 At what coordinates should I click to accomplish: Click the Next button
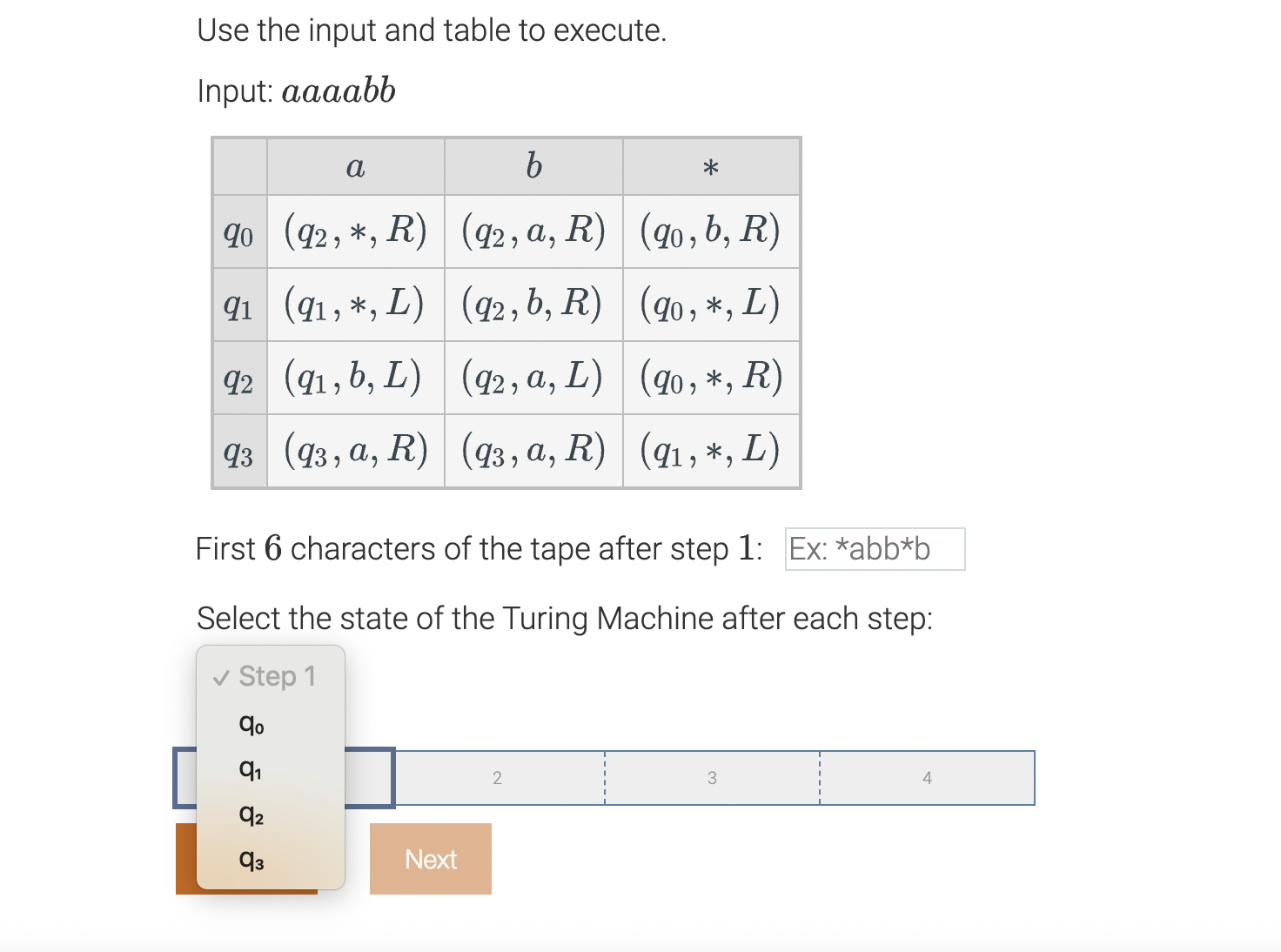[x=431, y=859]
